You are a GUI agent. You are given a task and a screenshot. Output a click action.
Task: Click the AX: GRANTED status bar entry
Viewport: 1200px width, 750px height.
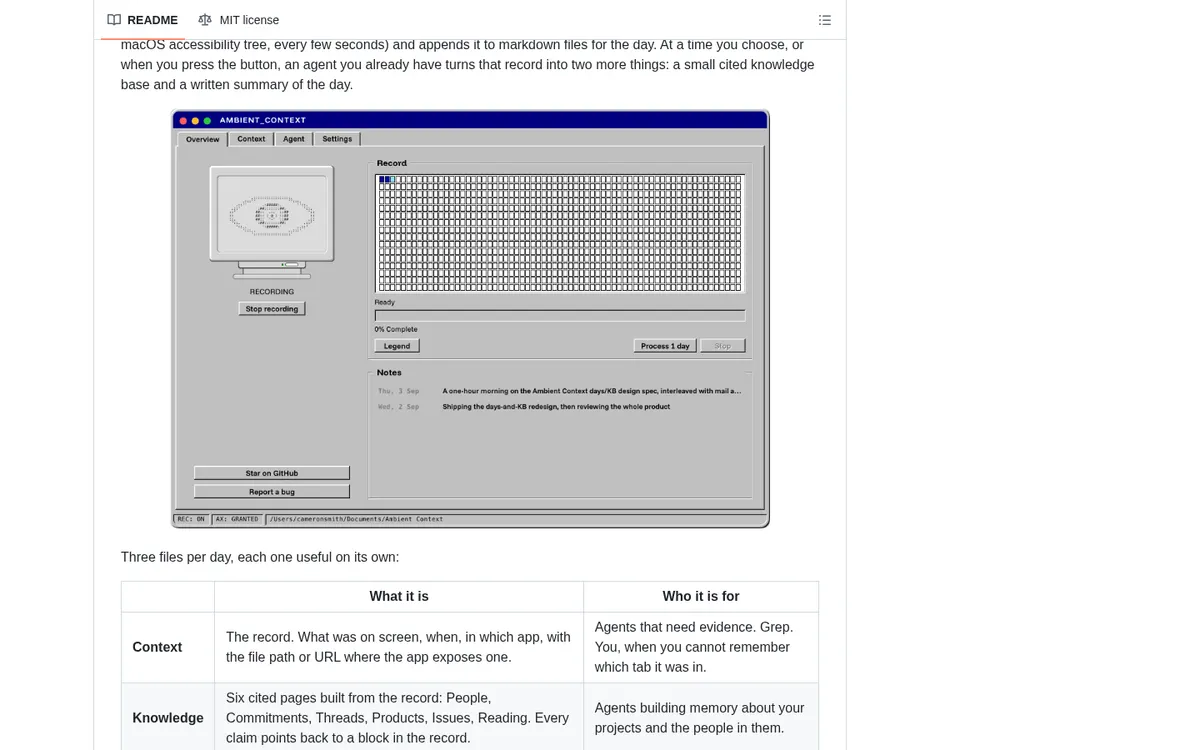coord(237,519)
